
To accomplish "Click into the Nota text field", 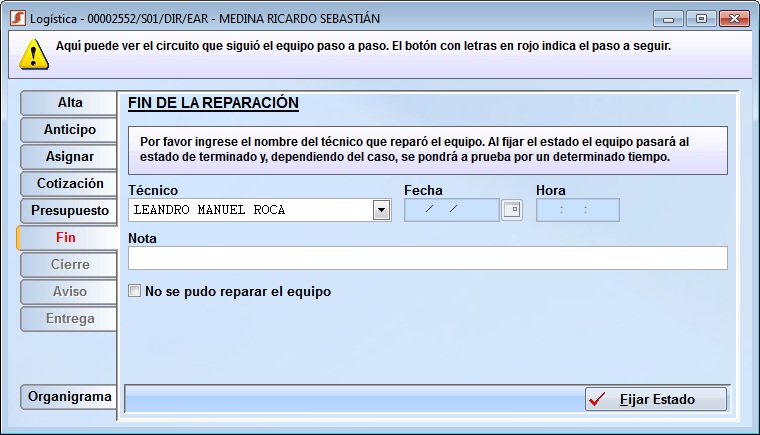I will point(427,258).
